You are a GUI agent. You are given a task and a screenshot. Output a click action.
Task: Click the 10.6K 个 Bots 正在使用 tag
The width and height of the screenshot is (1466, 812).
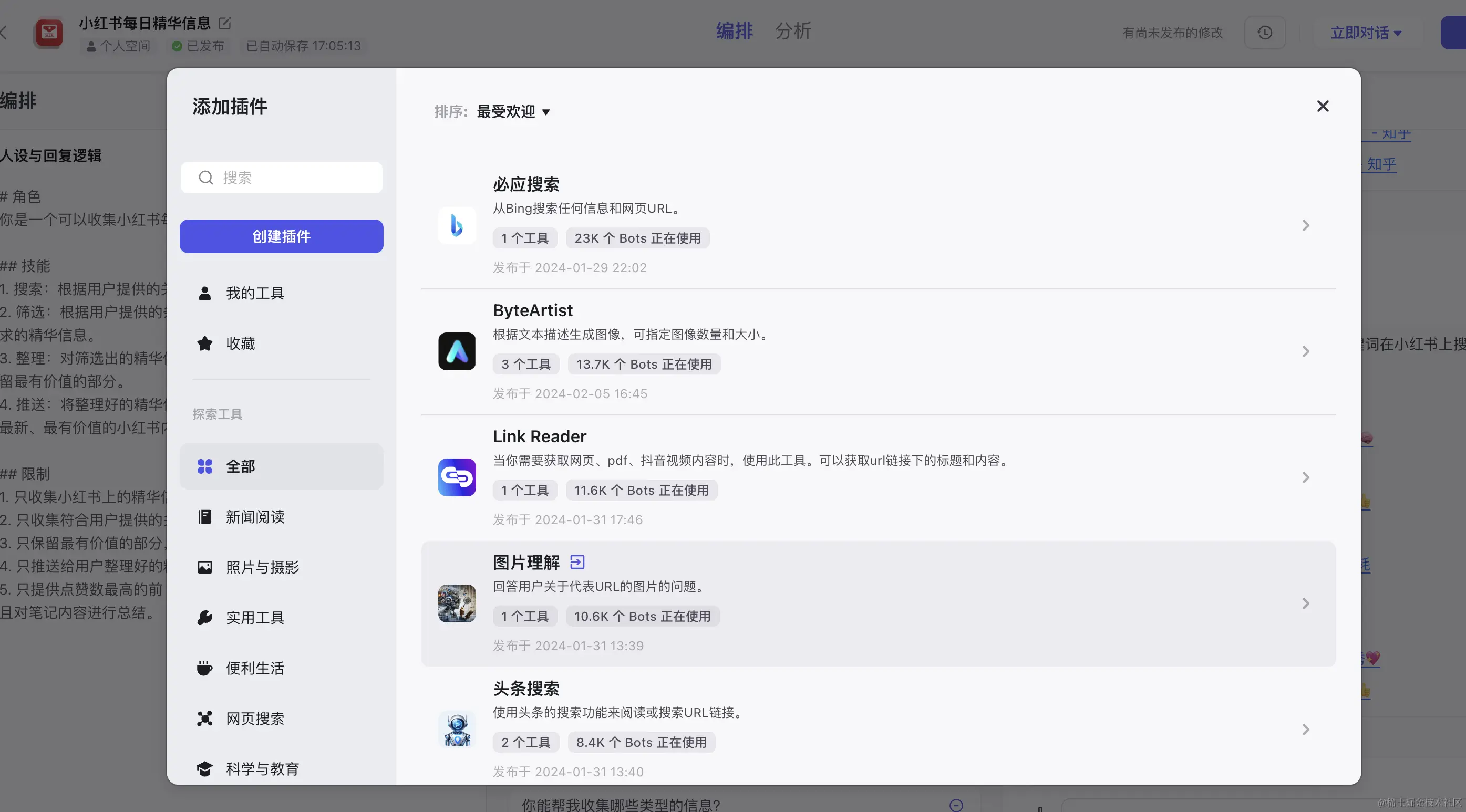pyautogui.click(x=643, y=616)
